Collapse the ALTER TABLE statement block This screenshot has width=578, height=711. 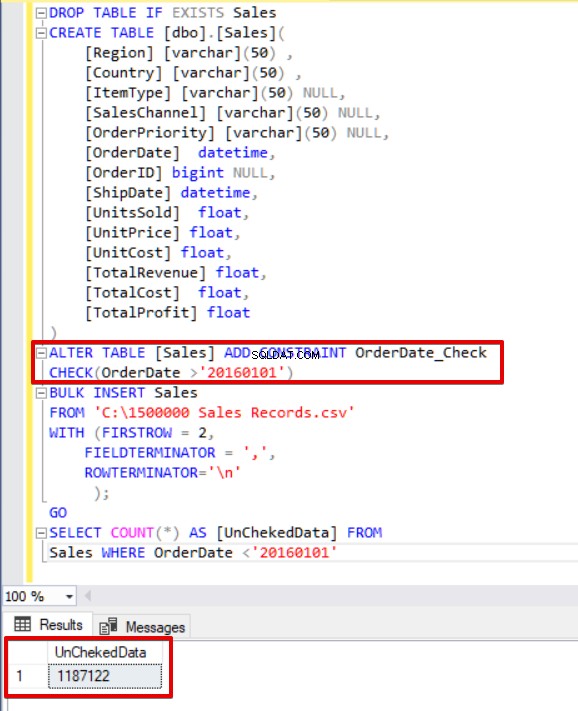point(41,353)
